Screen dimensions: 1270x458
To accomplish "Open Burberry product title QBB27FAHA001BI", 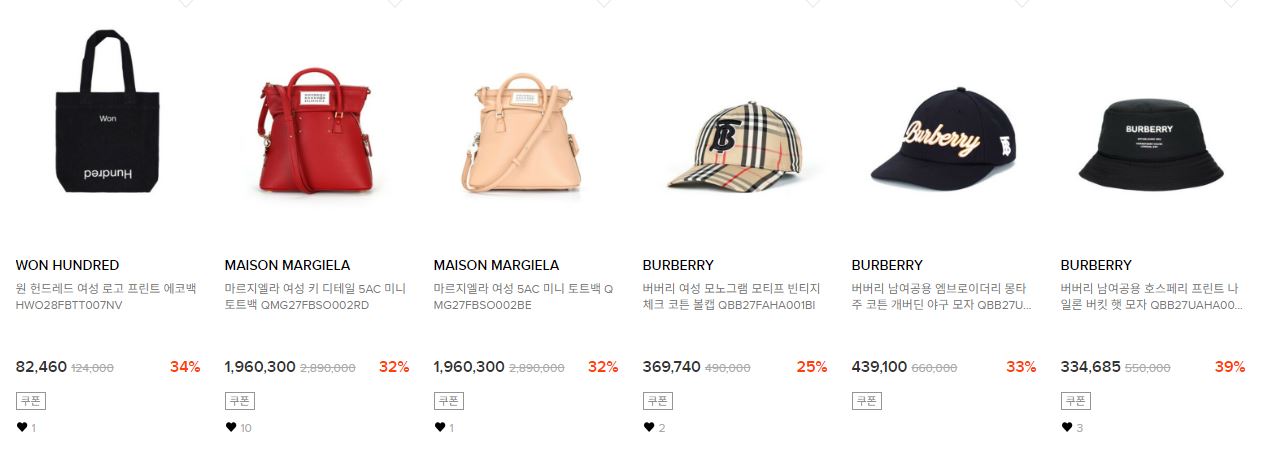I will [733, 296].
